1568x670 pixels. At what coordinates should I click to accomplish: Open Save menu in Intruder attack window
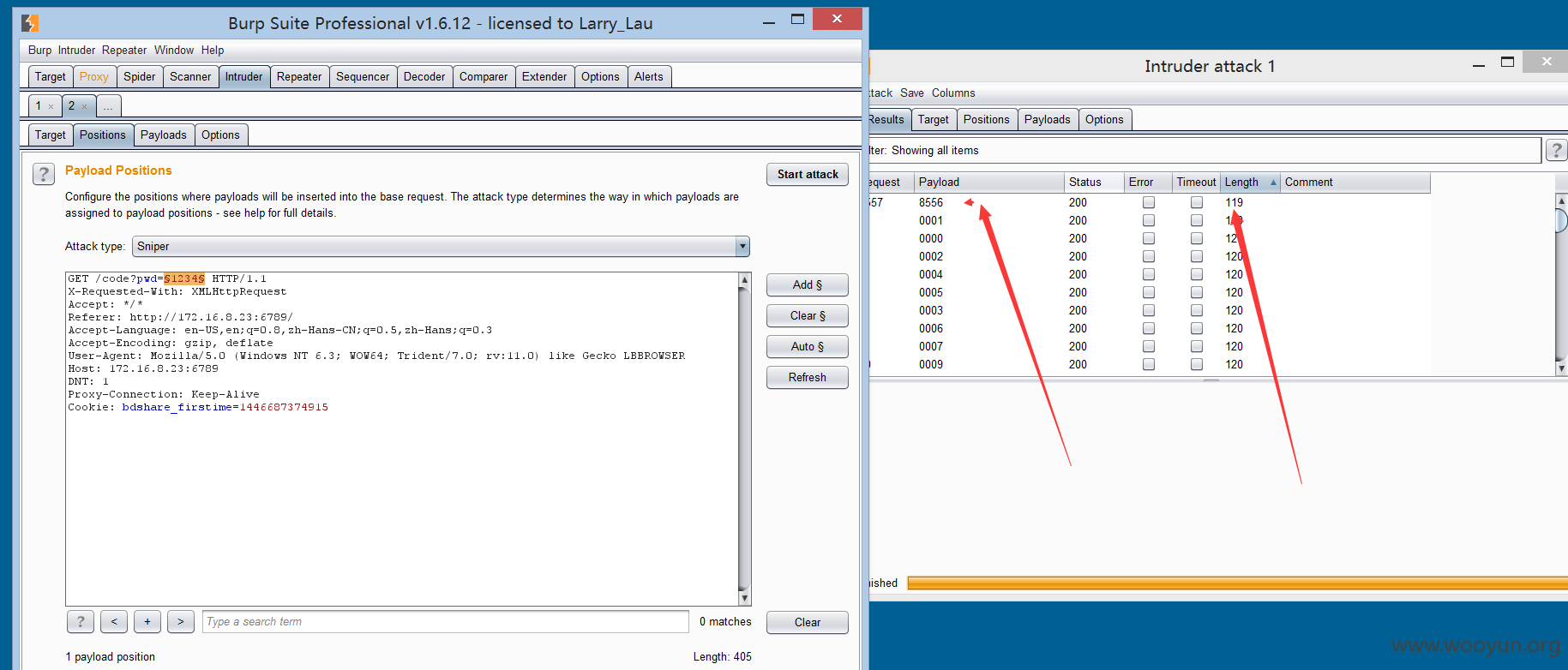point(912,93)
